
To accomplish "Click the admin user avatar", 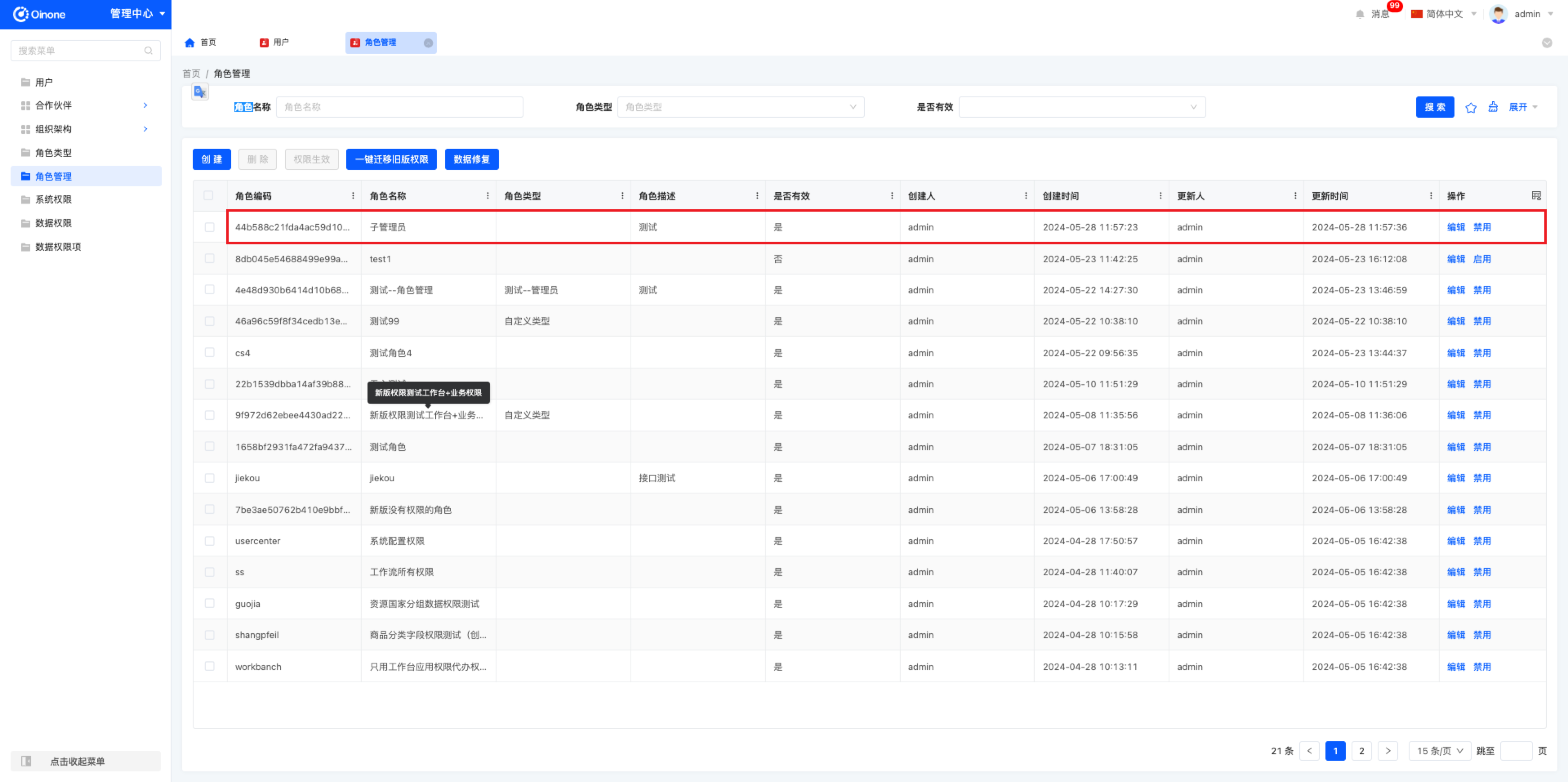I will click(1498, 14).
